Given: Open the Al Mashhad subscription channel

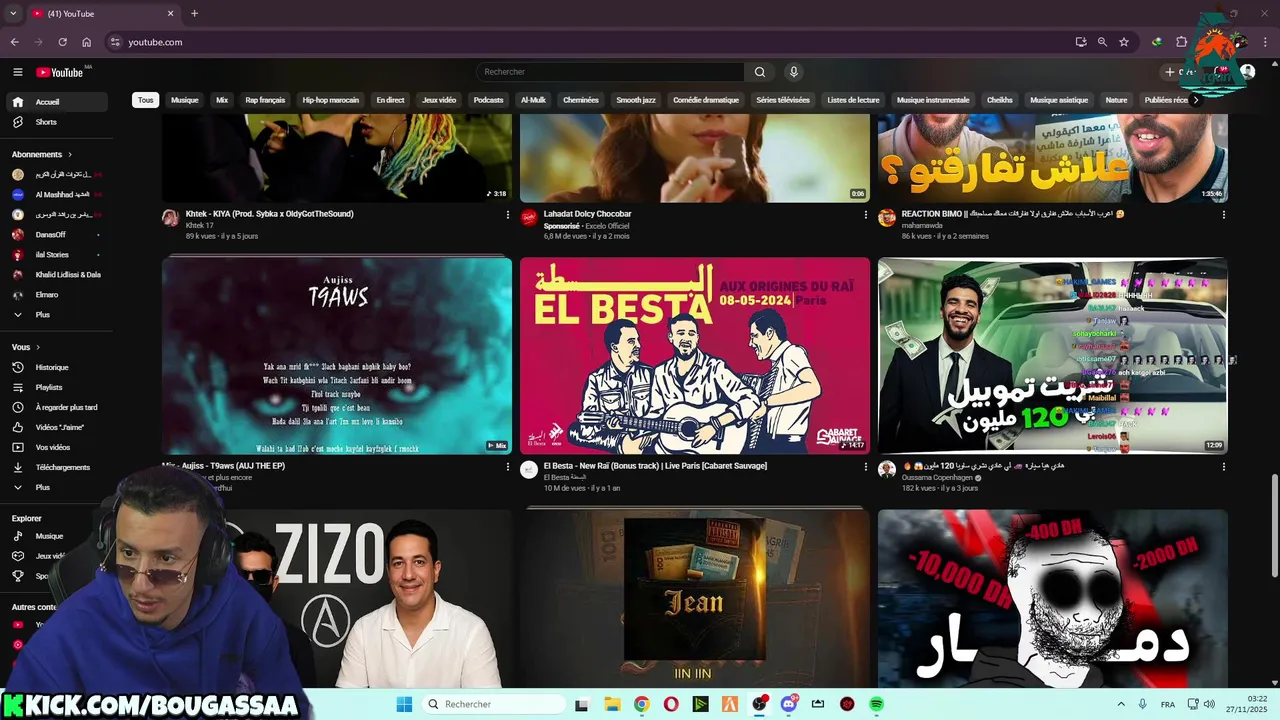Looking at the screenshot, I should point(56,195).
